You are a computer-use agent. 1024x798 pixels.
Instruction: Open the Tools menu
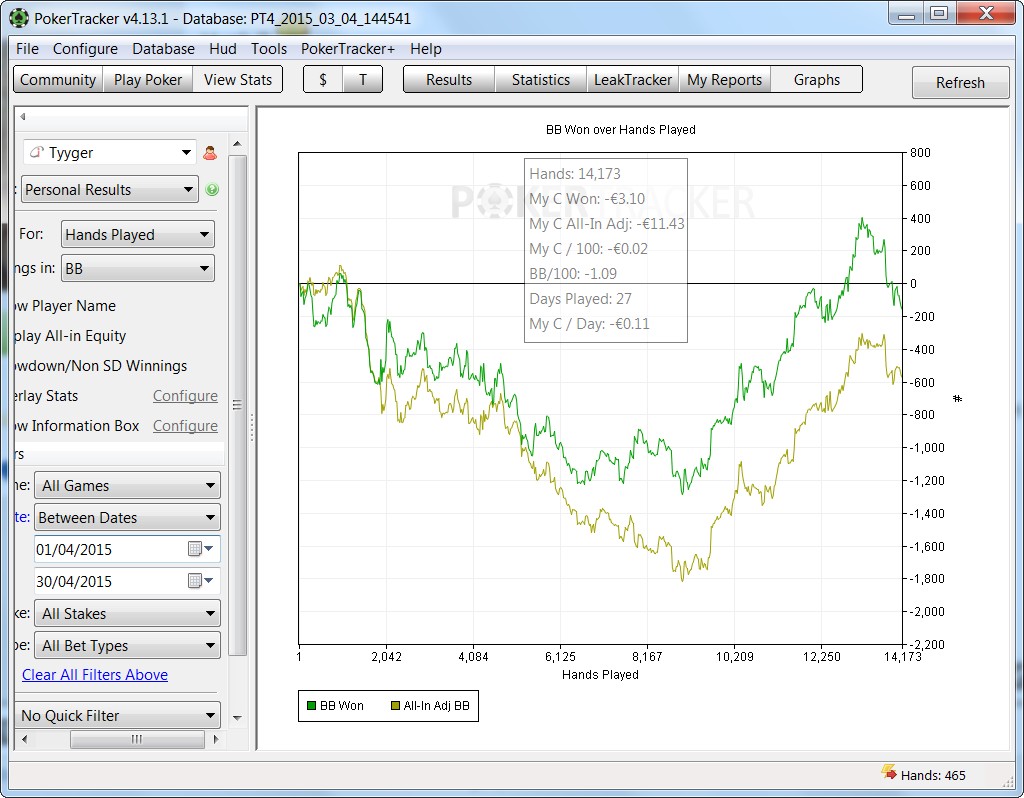click(269, 49)
